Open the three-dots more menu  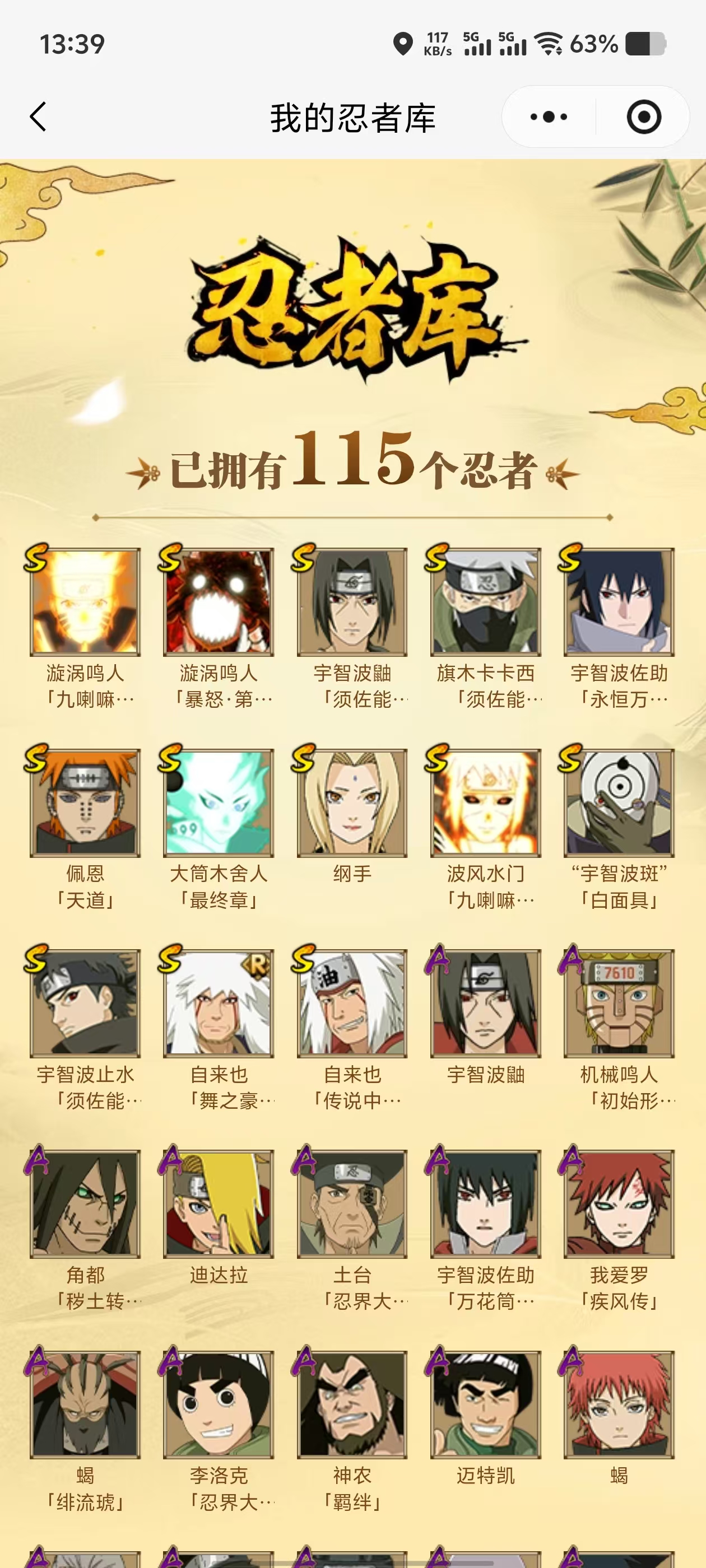[x=549, y=117]
